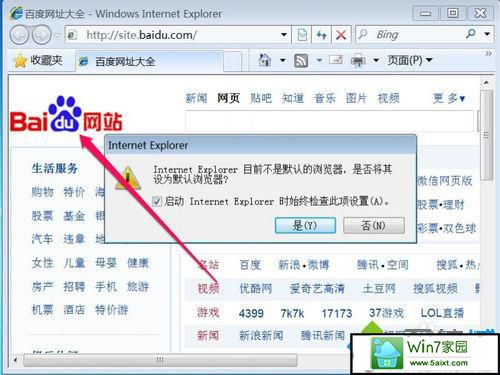Image resolution: width=500 pixels, height=375 pixels.
Task: Click the Home icon in command bar
Action: tap(265, 60)
